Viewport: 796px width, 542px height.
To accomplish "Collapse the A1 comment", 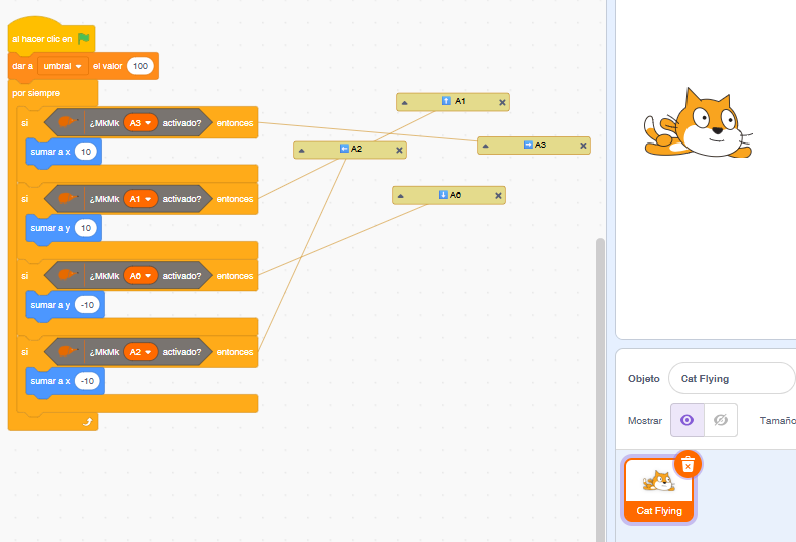I will pos(405,103).
